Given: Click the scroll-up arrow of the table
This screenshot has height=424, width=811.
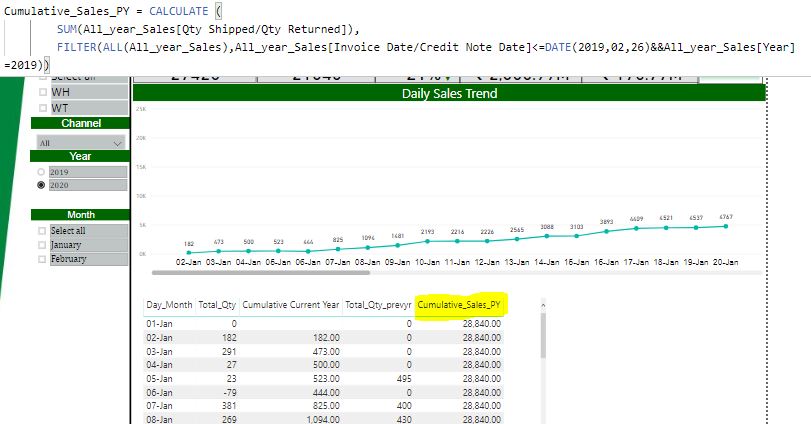Looking at the screenshot, I should (x=543, y=305).
